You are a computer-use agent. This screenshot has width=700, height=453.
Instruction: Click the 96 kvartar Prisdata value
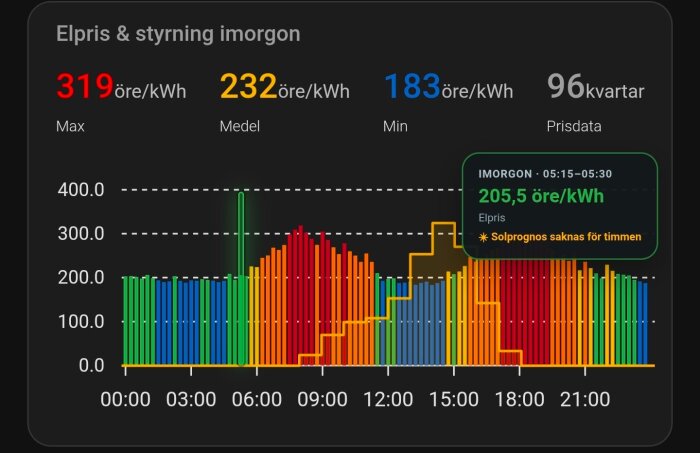click(x=596, y=86)
